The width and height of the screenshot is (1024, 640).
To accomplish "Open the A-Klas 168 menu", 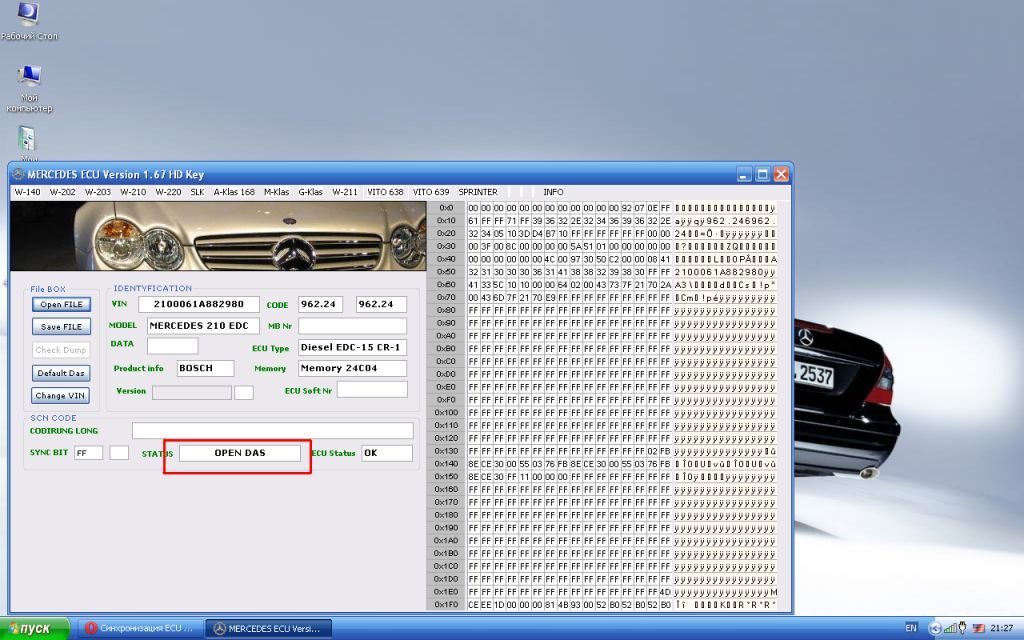I will click(234, 192).
